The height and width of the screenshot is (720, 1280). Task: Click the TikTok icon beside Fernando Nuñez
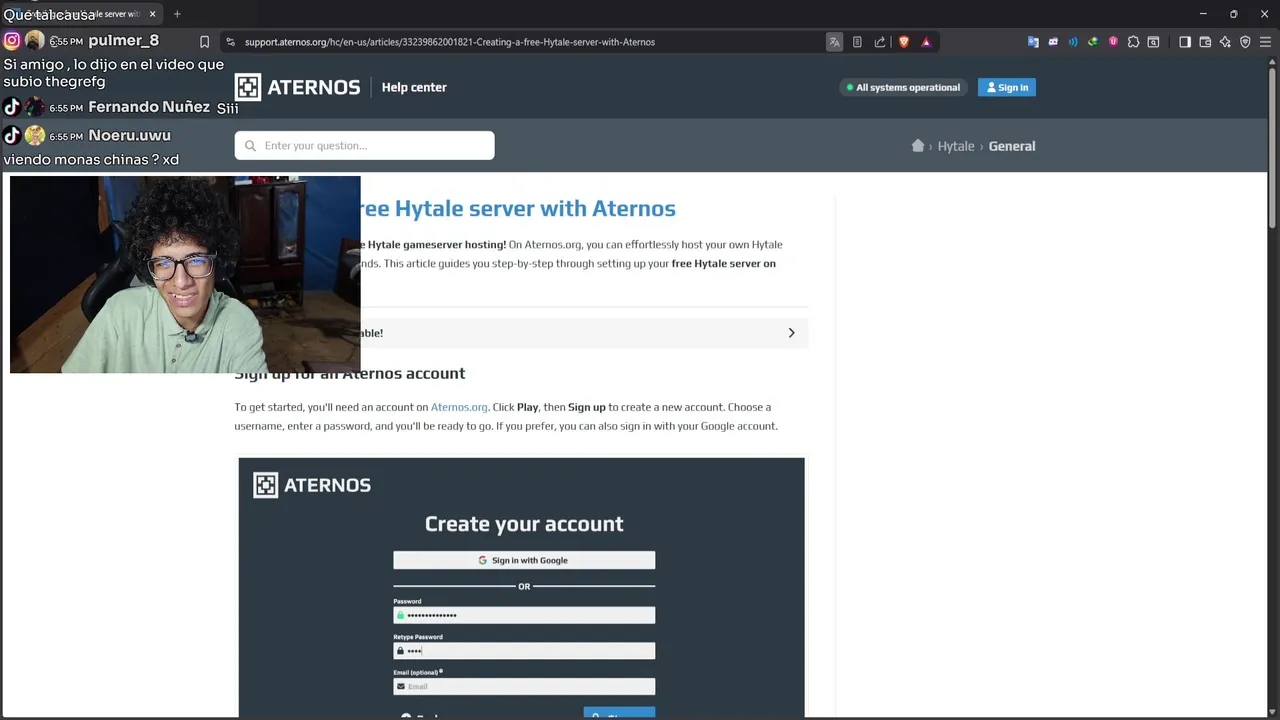[12, 107]
